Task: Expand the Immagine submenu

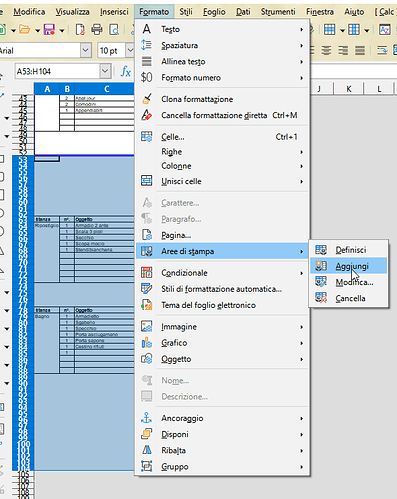Action: coord(222,327)
